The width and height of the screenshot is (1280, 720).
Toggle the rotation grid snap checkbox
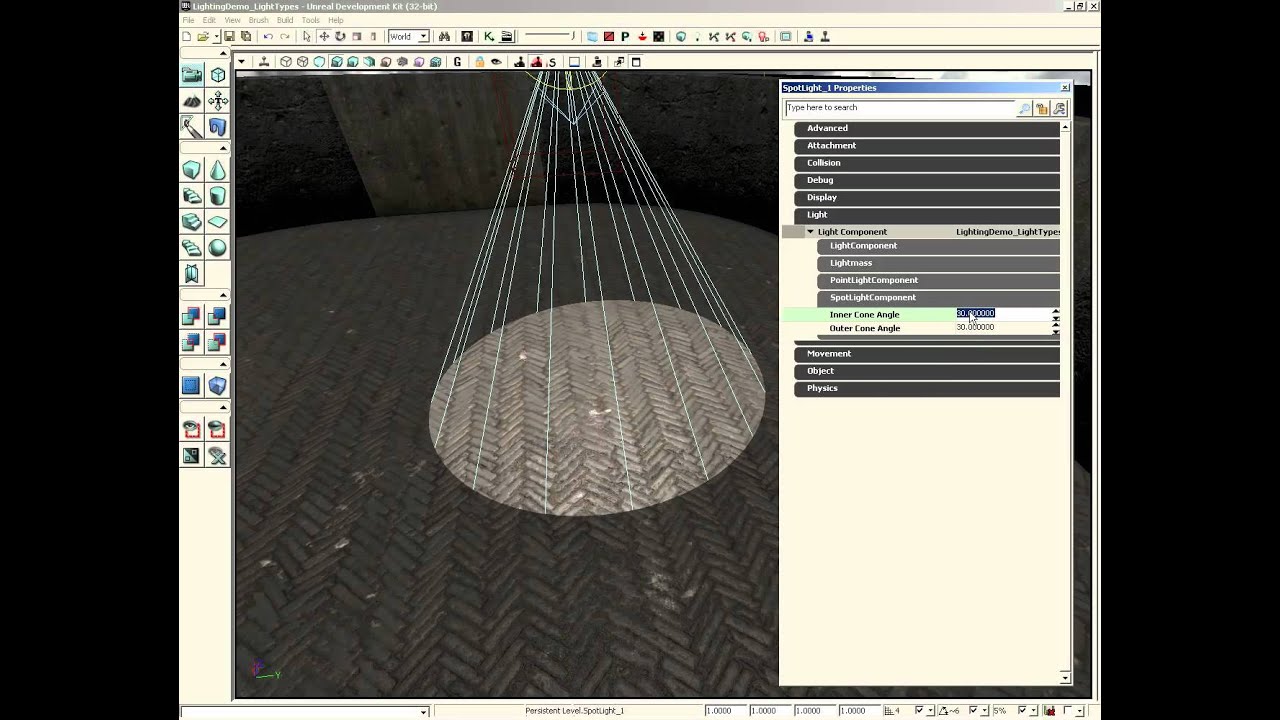pos(973,711)
